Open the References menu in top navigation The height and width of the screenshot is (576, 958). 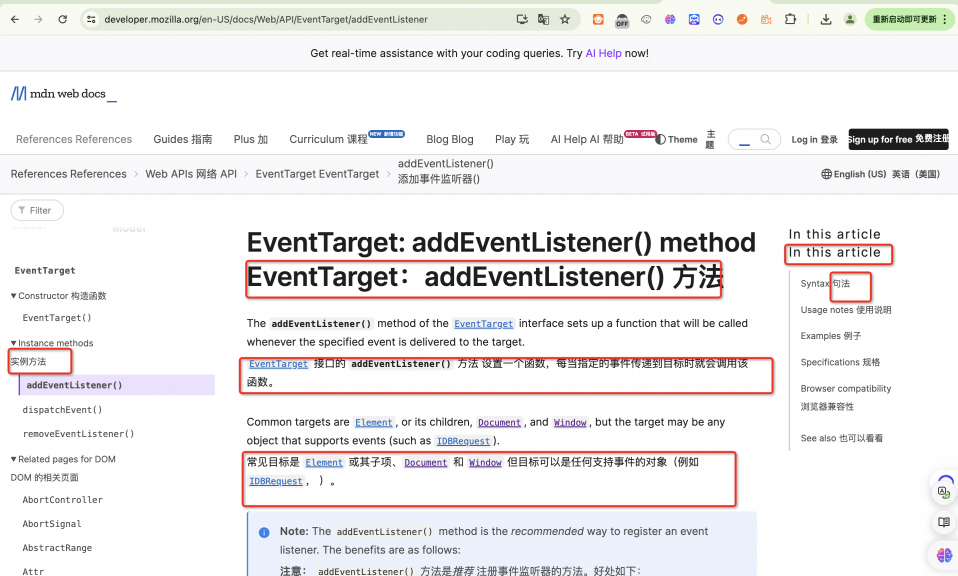(74, 139)
